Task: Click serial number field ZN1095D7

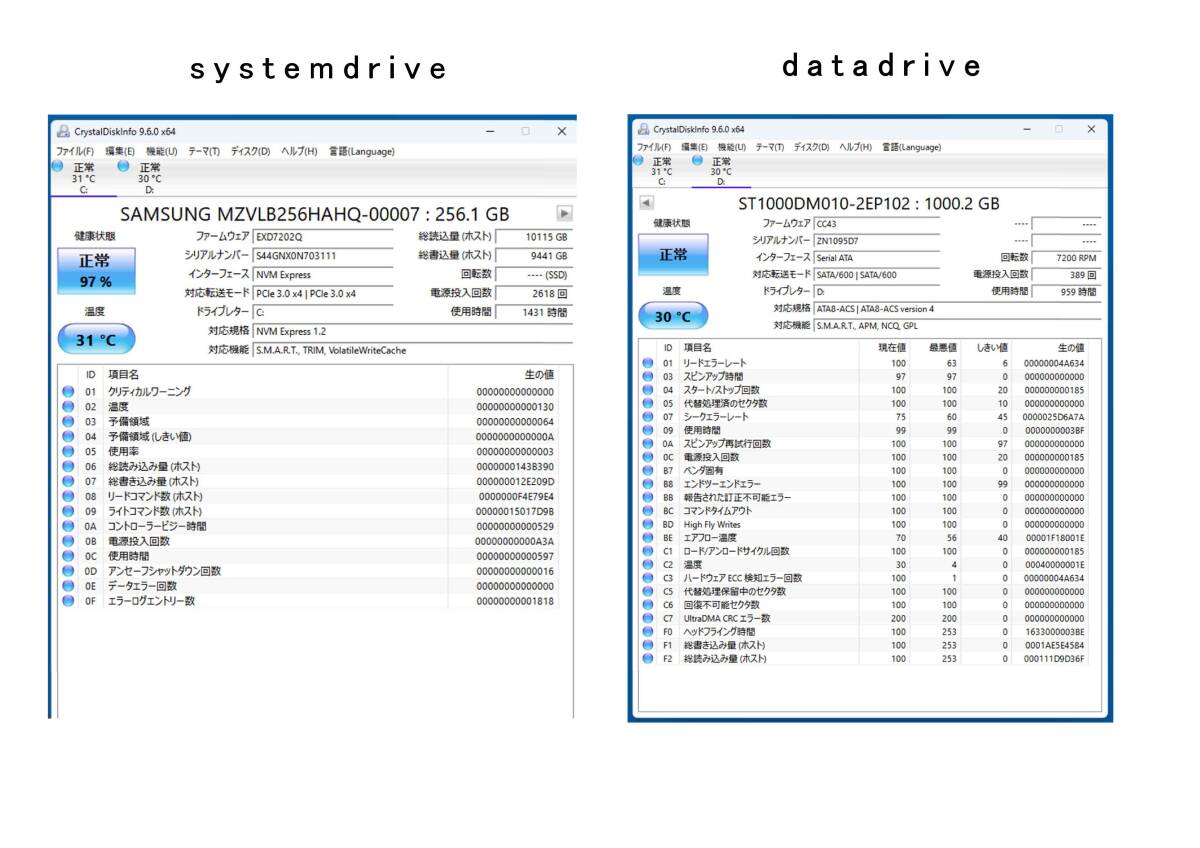Action: [x=876, y=241]
